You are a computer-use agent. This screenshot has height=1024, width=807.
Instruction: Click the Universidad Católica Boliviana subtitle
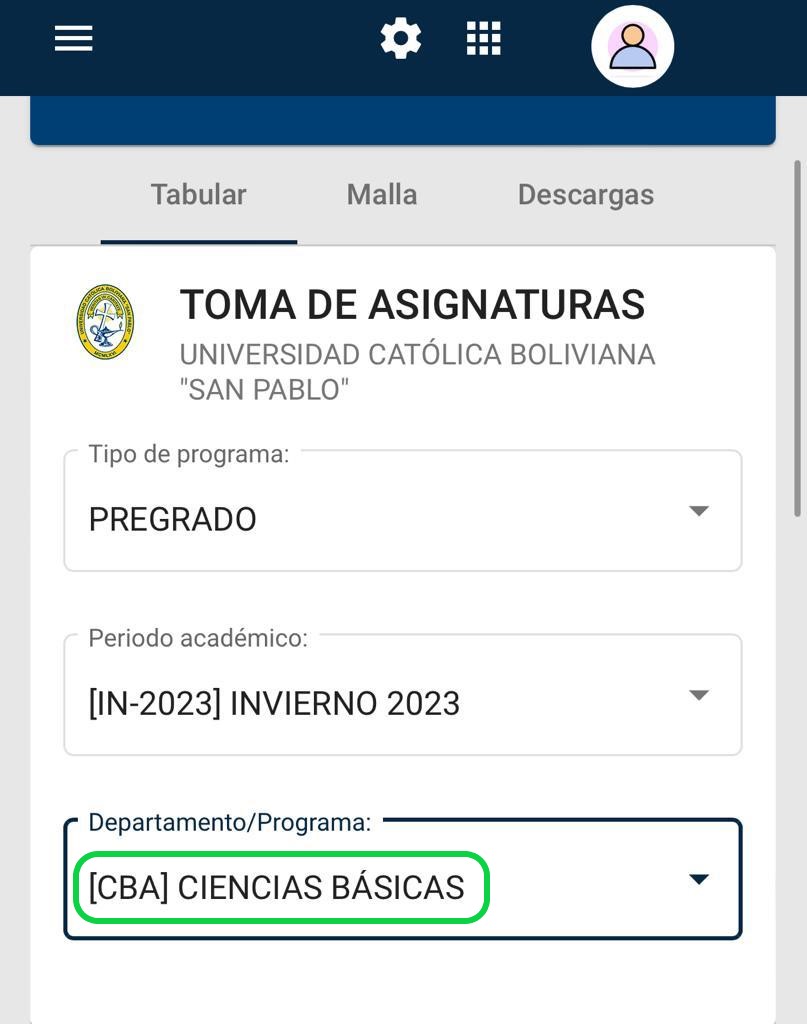[417, 371]
